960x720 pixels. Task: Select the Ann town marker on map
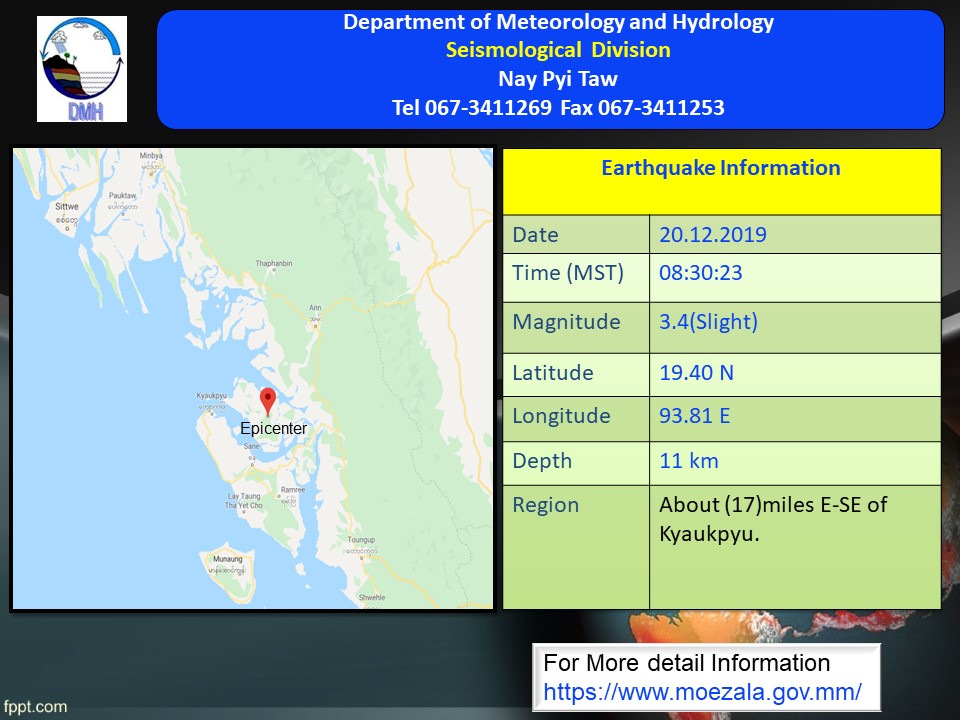(315, 310)
